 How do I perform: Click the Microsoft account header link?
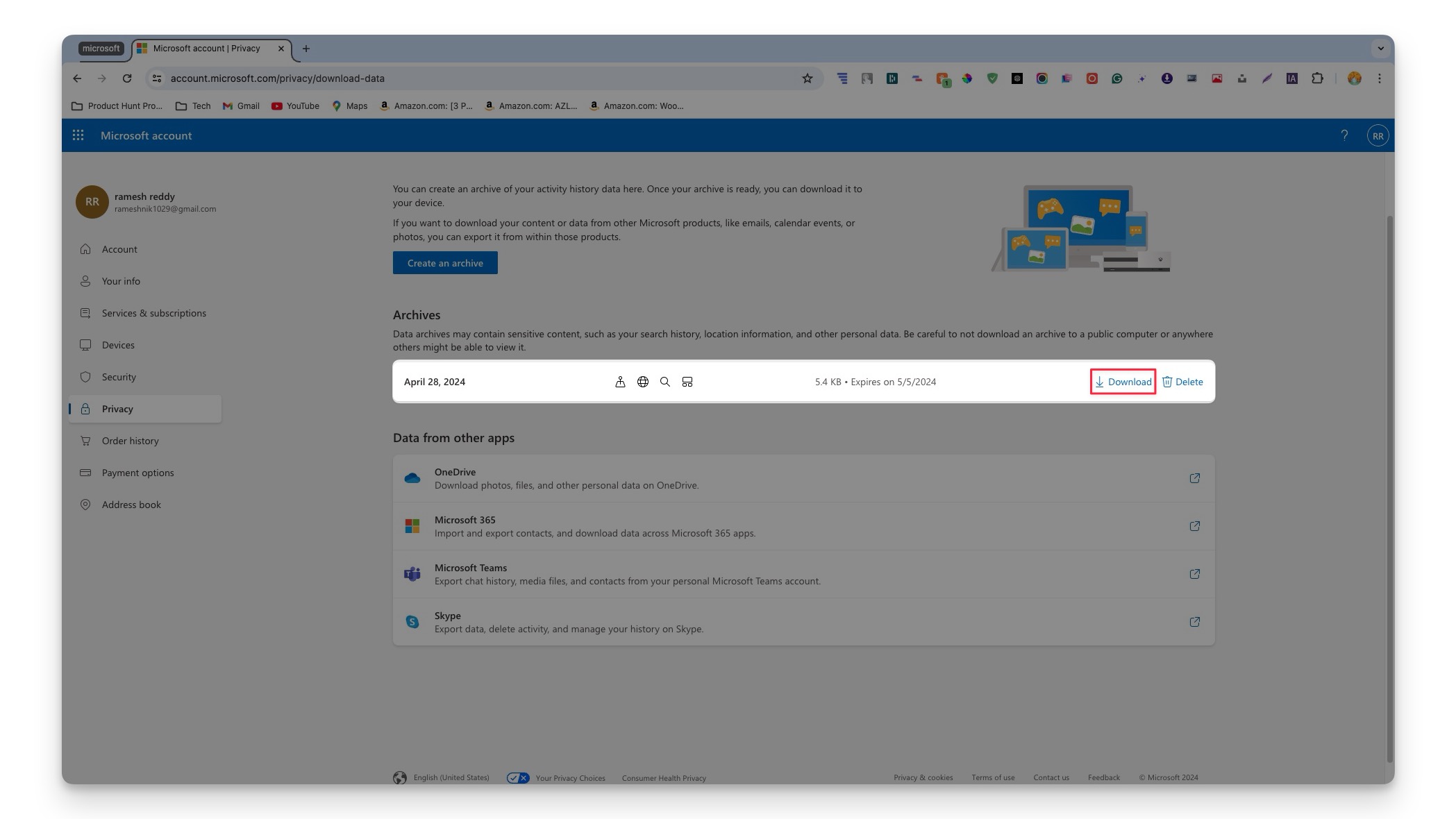tap(146, 135)
